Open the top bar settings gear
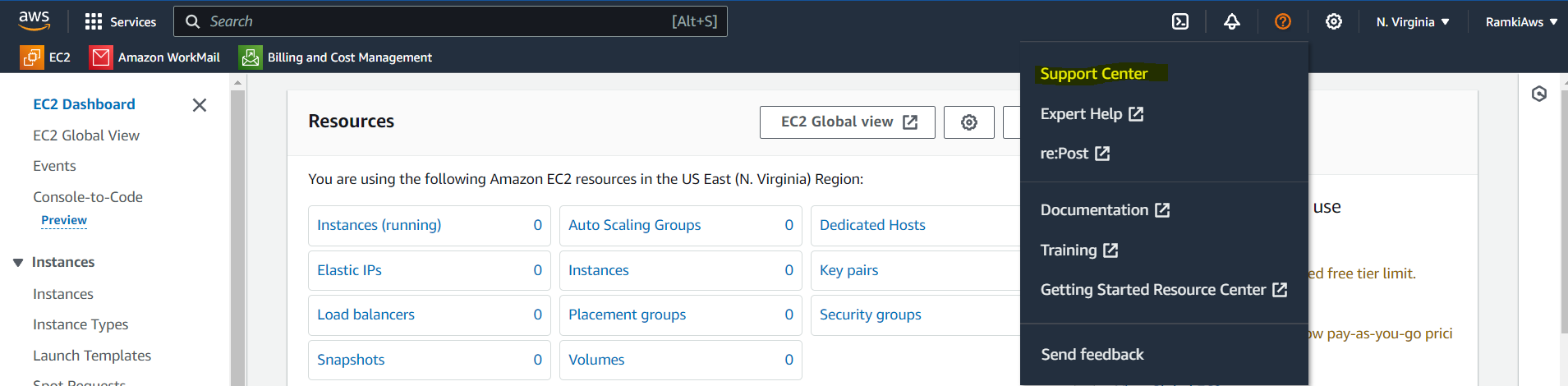Screen dimensions: 1568x386 (x=1333, y=21)
